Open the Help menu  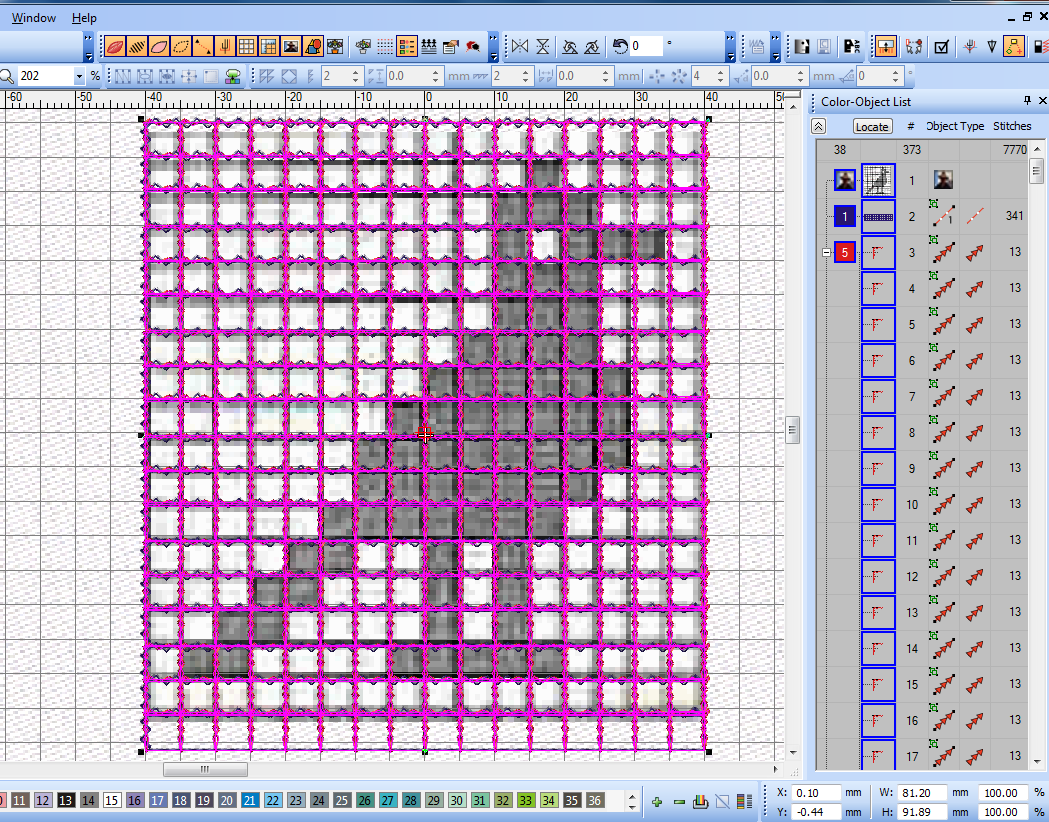pos(84,18)
